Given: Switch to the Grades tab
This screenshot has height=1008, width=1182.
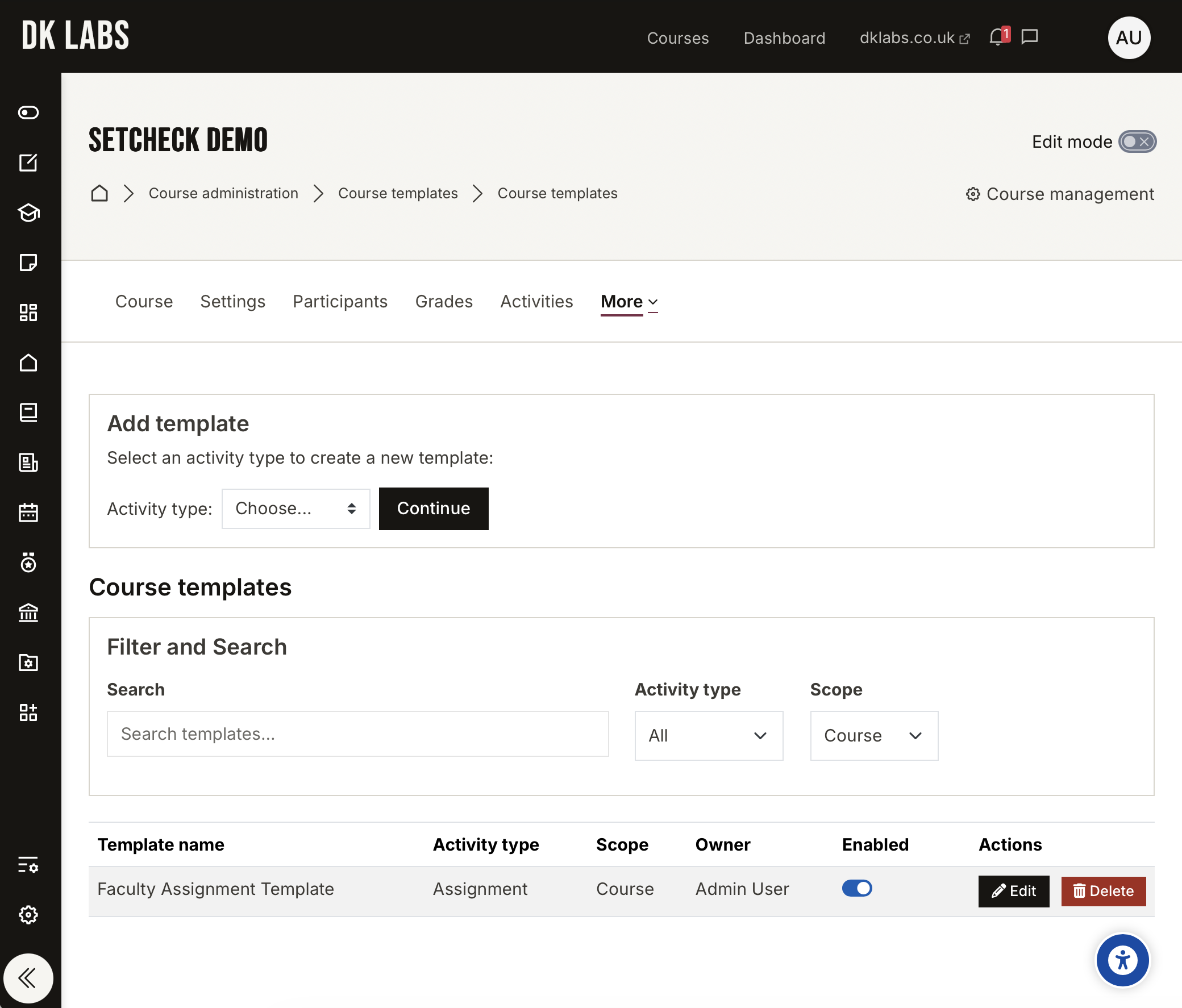Looking at the screenshot, I should pos(444,302).
